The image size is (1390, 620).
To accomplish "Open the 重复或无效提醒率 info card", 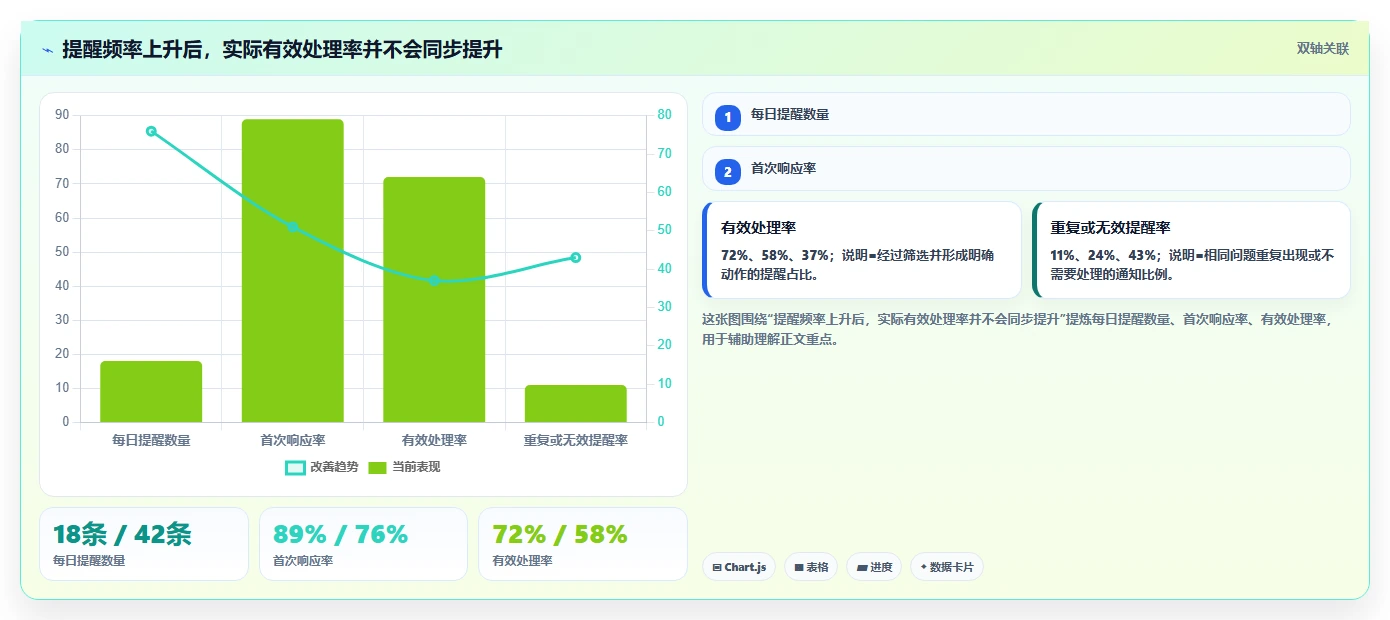I will (1191, 250).
